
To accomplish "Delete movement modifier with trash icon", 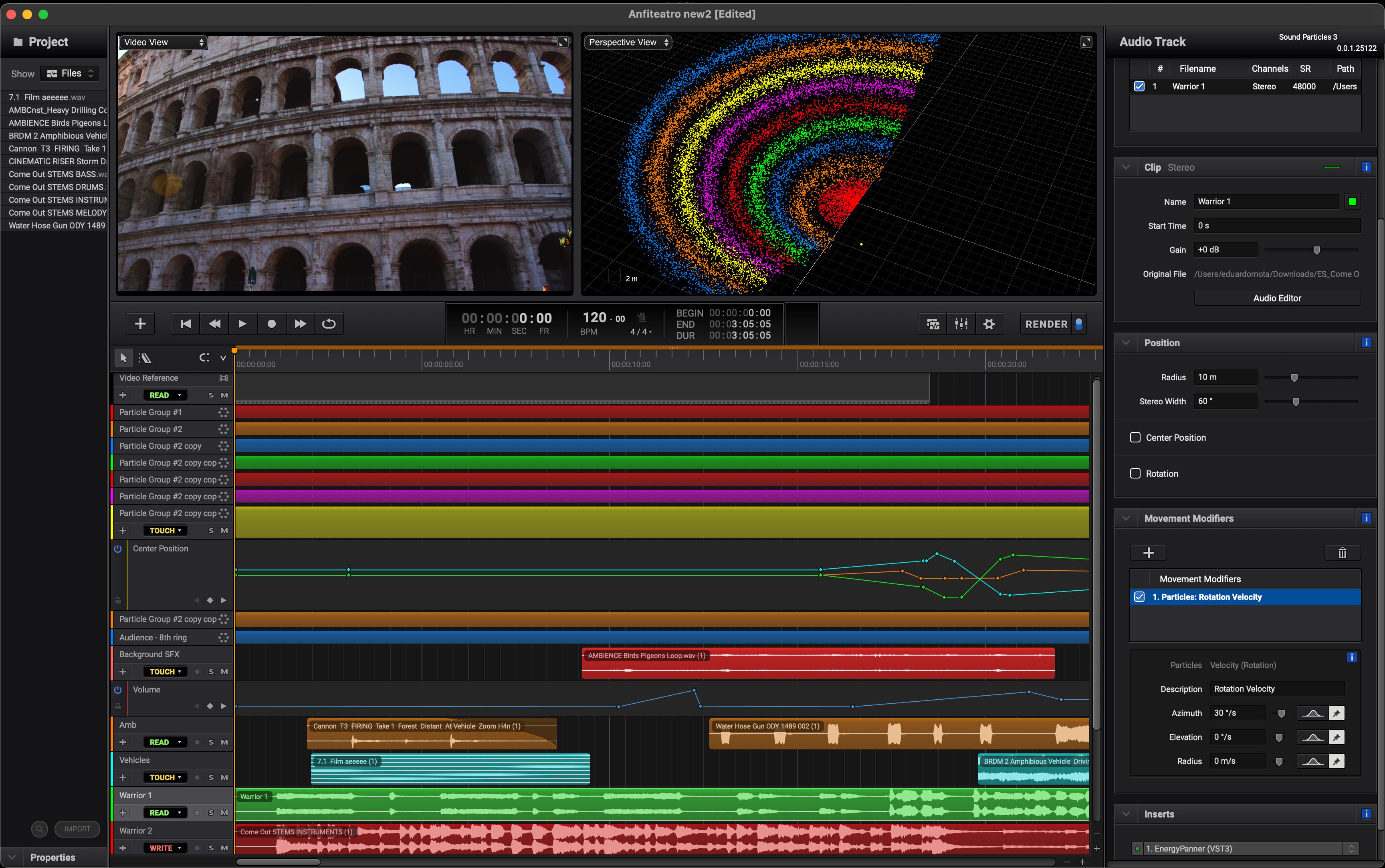I will (x=1342, y=553).
